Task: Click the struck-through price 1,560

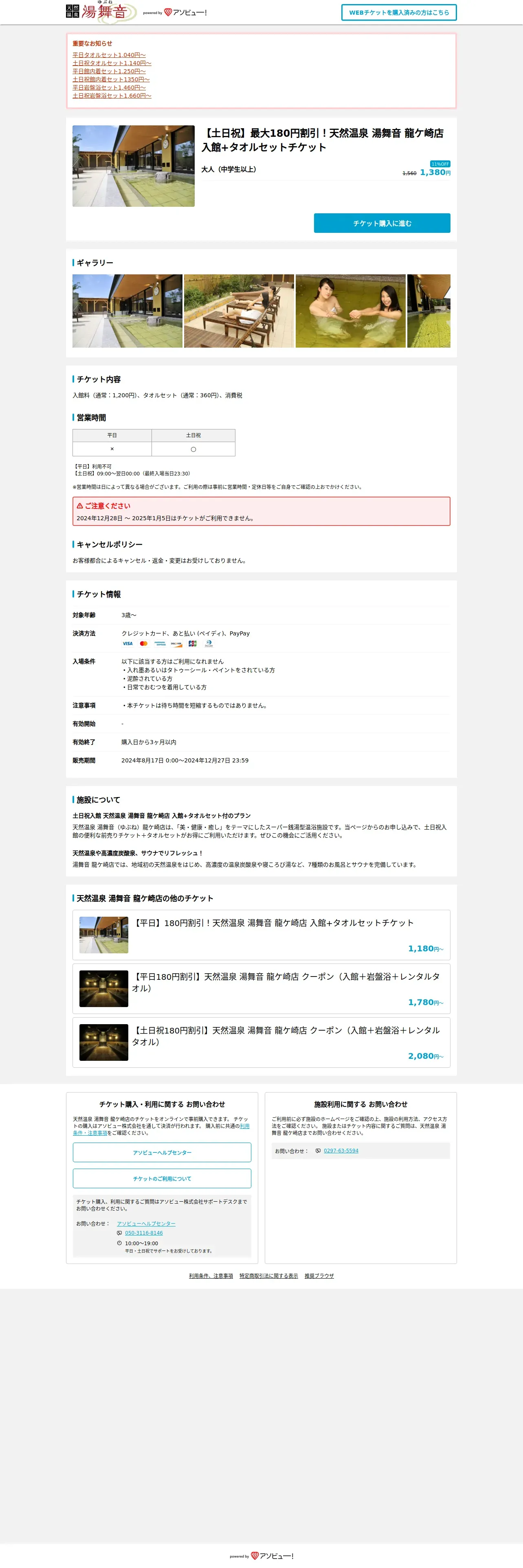Action: [409, 173]
